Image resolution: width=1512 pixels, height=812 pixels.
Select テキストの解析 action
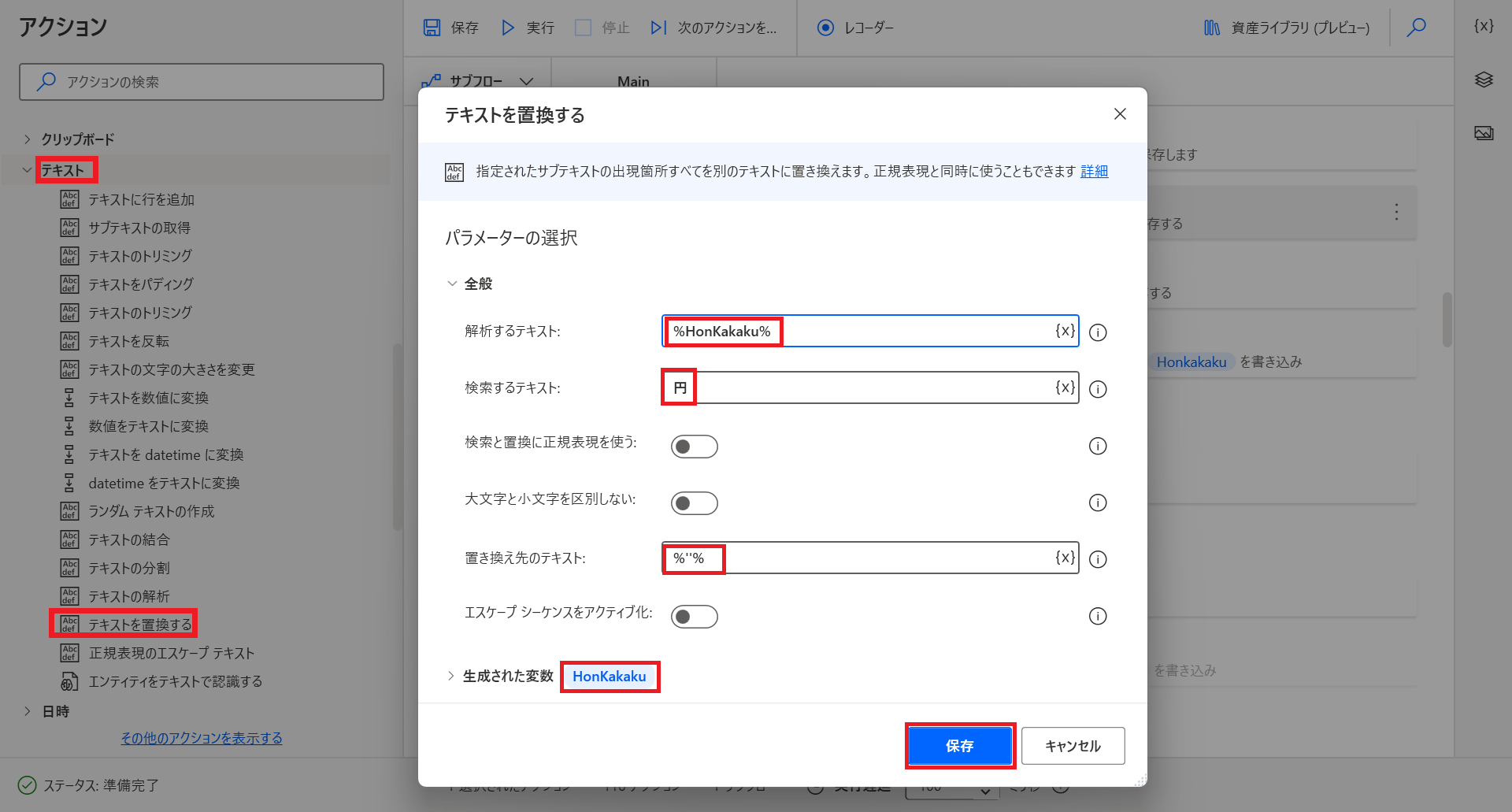pyautogui.click(x=129, y=596)
